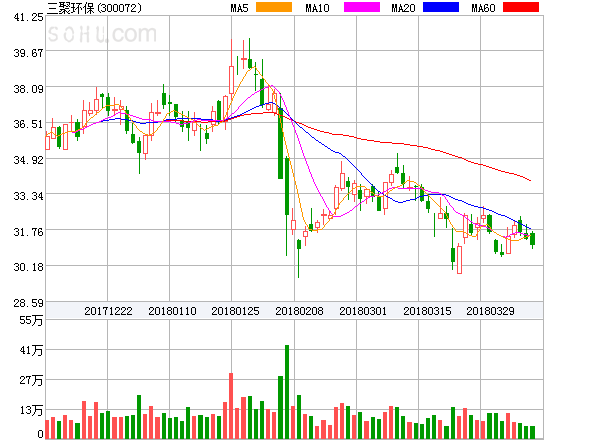
Task: Click the 31.76 price axis label
Action: pyautogui.click(x=28, y=232)
